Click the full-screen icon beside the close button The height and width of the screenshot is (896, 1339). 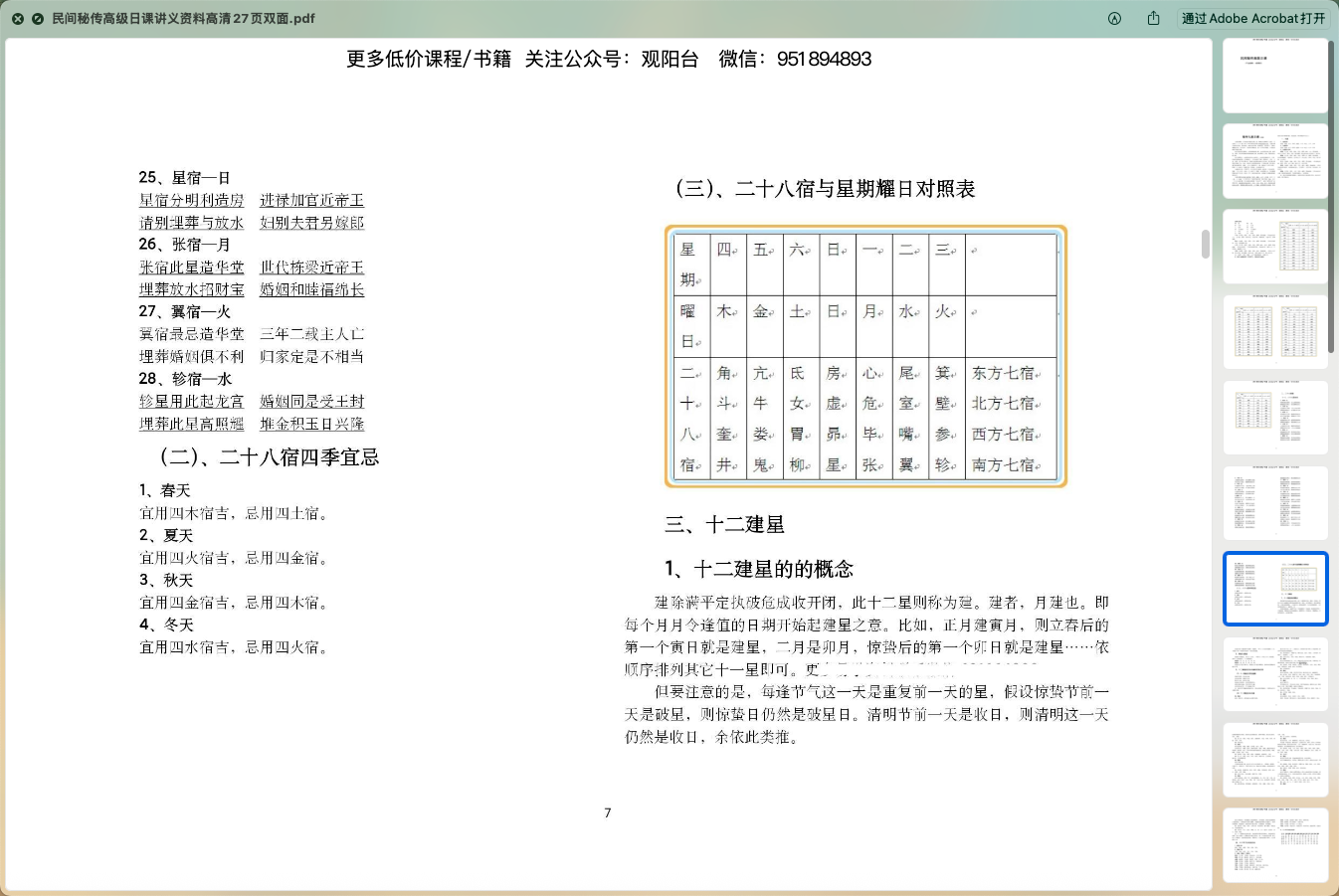click(x=38, y=19)
